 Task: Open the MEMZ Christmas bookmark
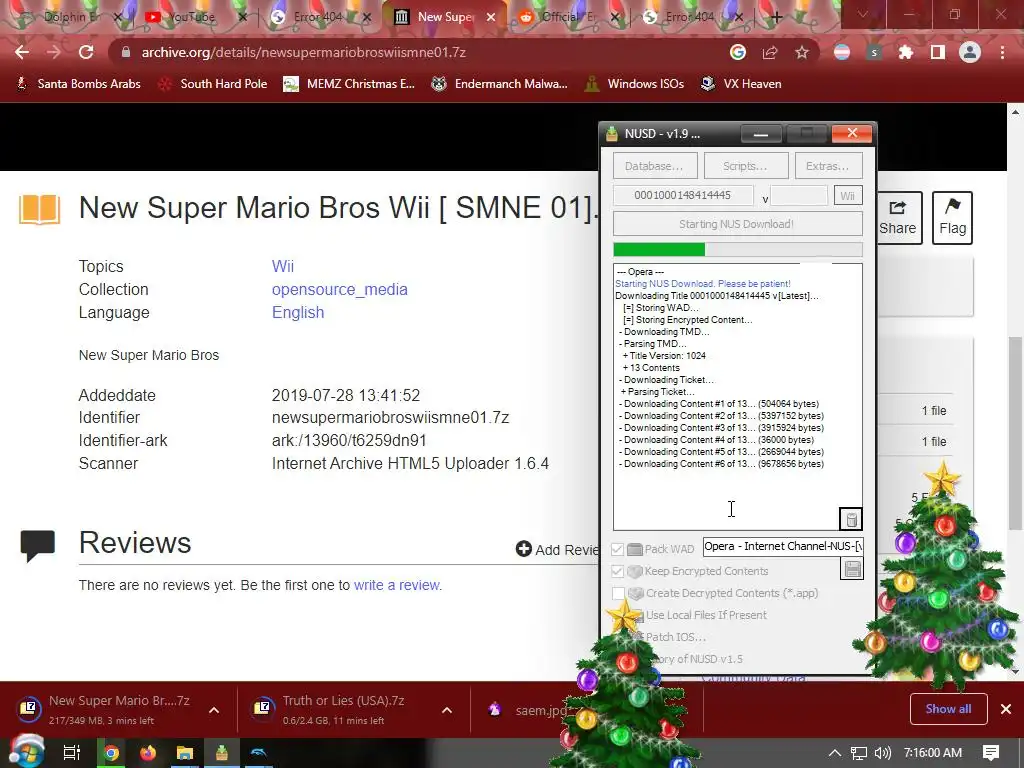tap(349, 84)
